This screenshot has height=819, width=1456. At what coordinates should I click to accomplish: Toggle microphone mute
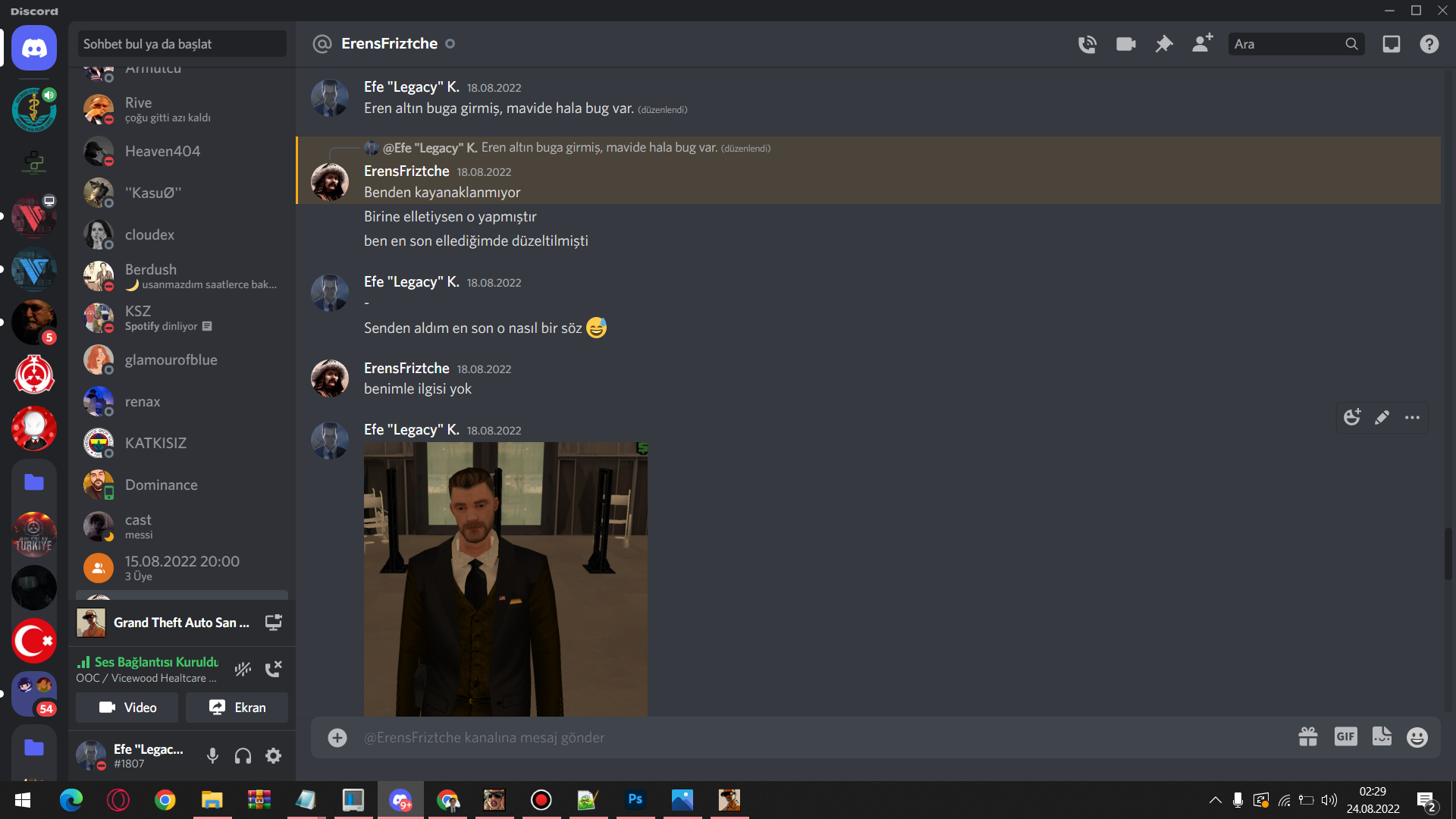[x=213, y=755]
